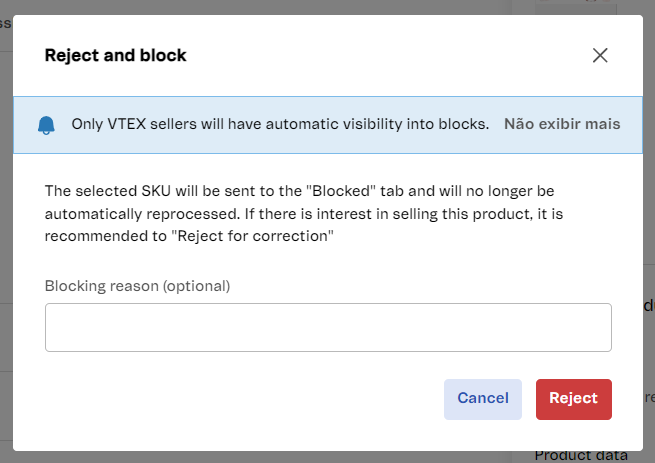The width and height of the screenshot is (655, 463).
Task: Click the "Blocking reason (optional)" label
Action: [x=137, y=286]
